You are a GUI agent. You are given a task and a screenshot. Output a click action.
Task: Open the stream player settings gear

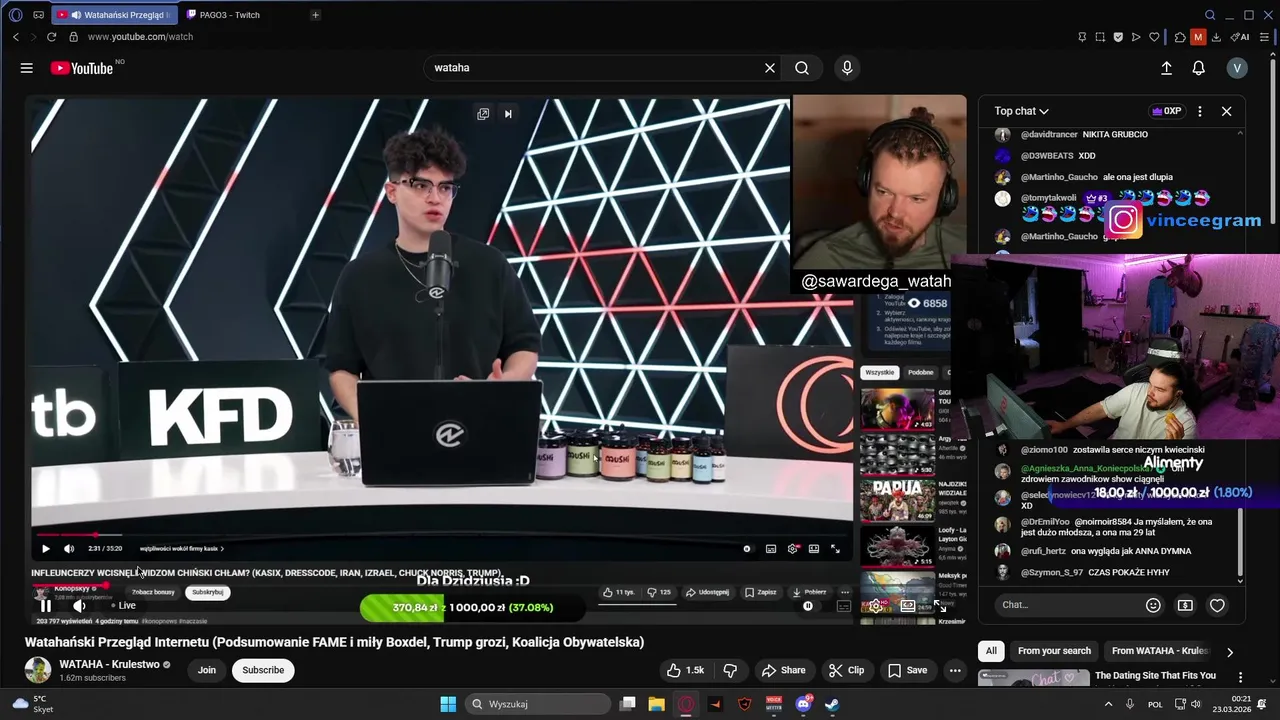tap(876, 606)
